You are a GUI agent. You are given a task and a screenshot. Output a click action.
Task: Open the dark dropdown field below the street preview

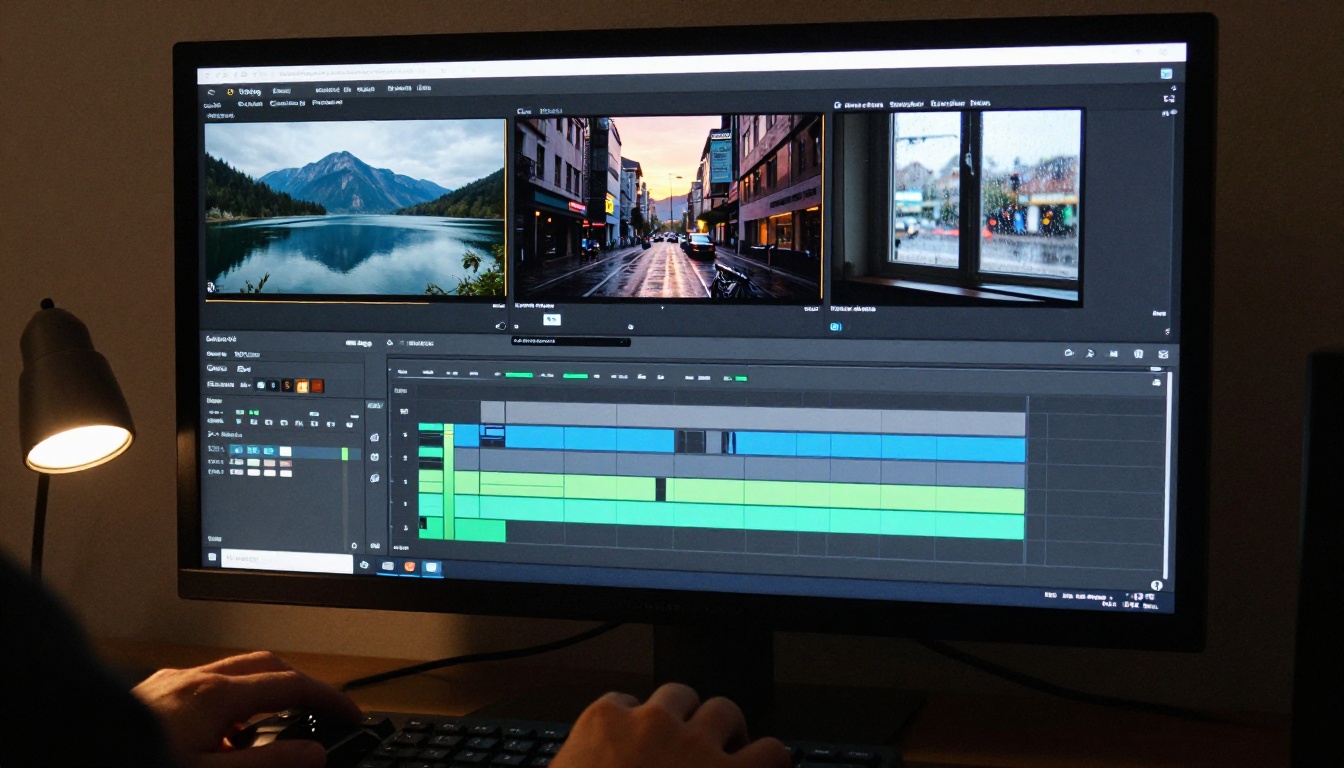(570, 341)
